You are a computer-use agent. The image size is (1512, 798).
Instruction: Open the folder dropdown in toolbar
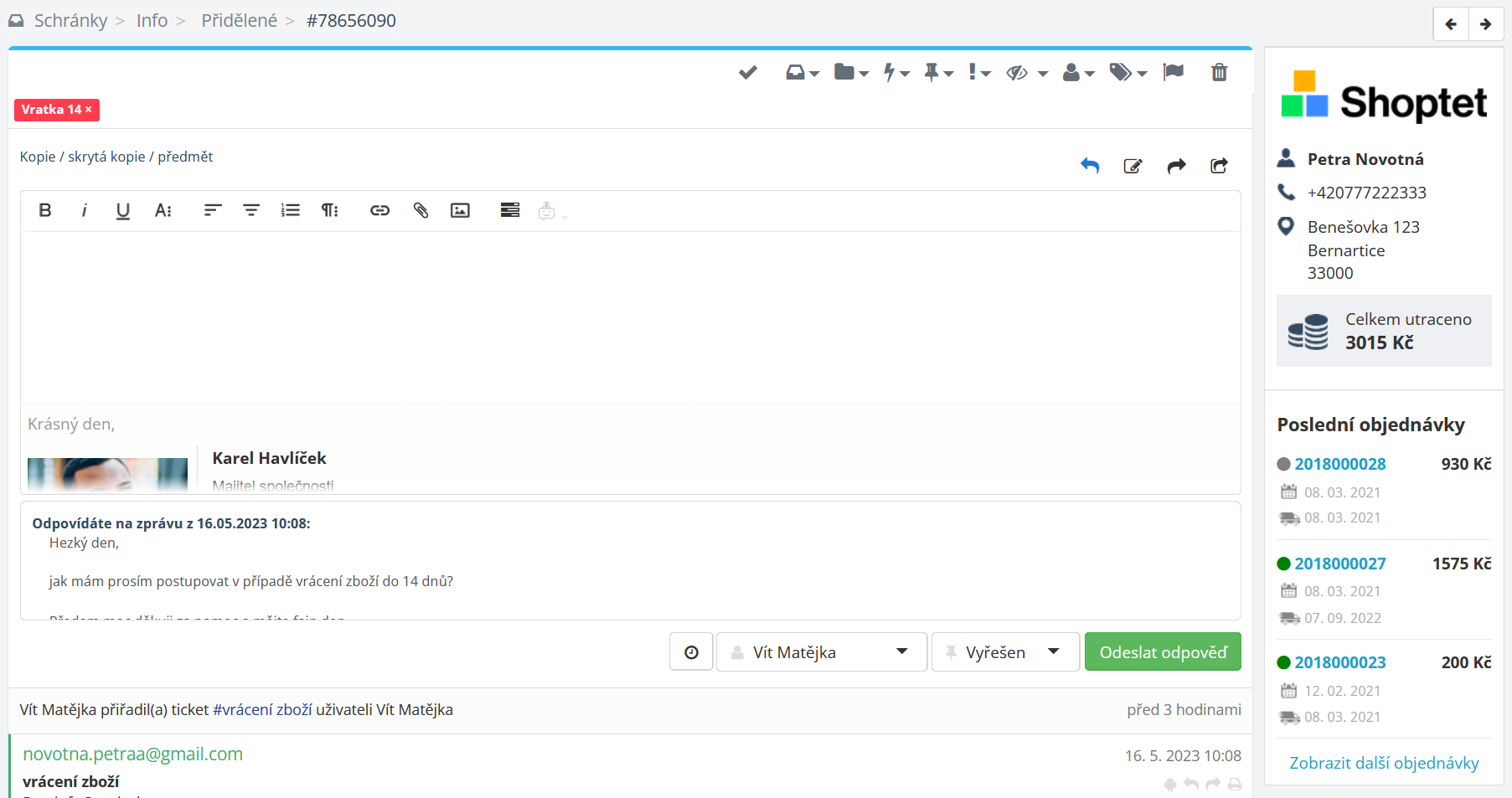[851, 73]
